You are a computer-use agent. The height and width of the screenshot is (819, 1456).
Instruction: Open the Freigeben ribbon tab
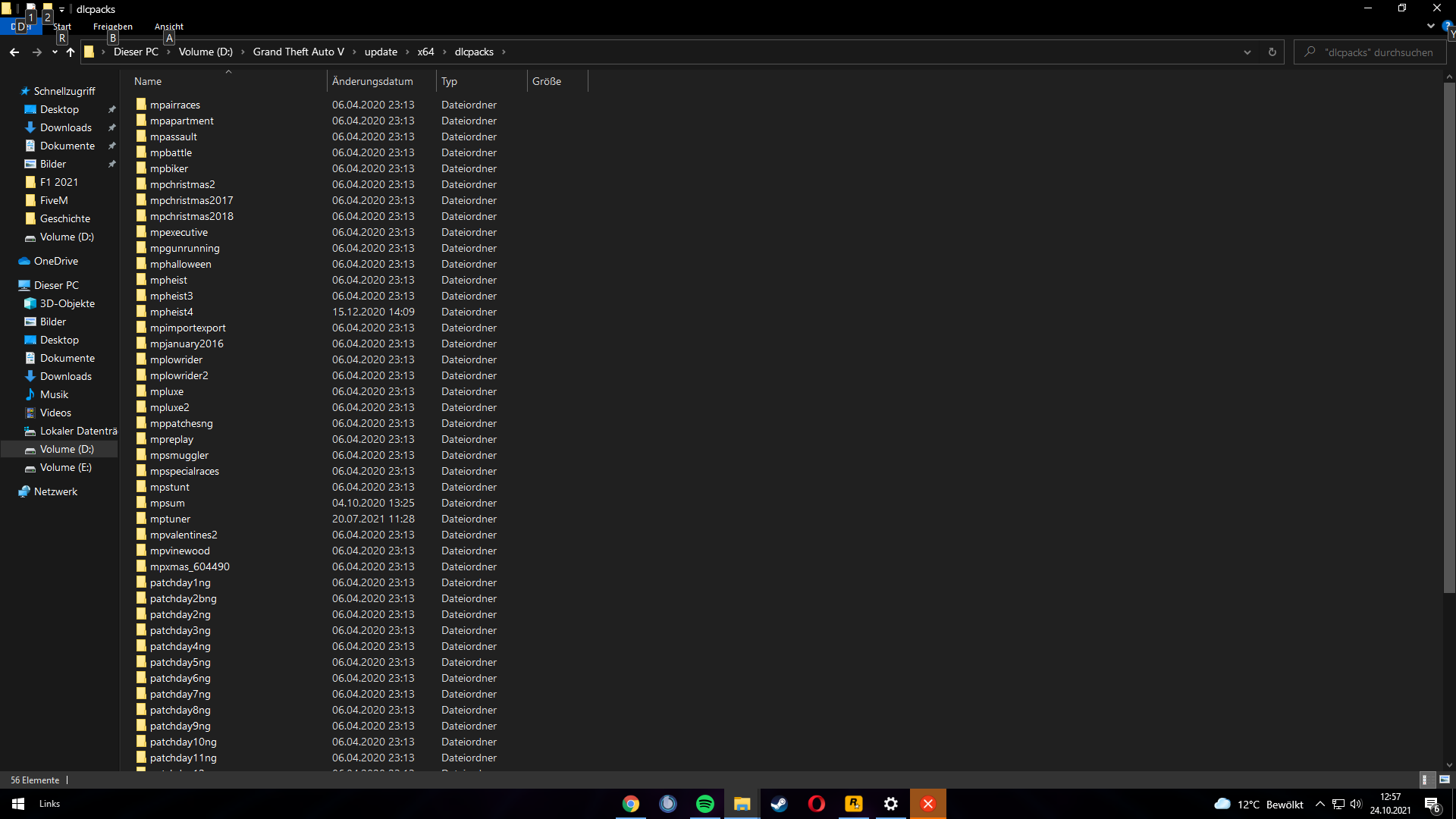click(111, 26)
